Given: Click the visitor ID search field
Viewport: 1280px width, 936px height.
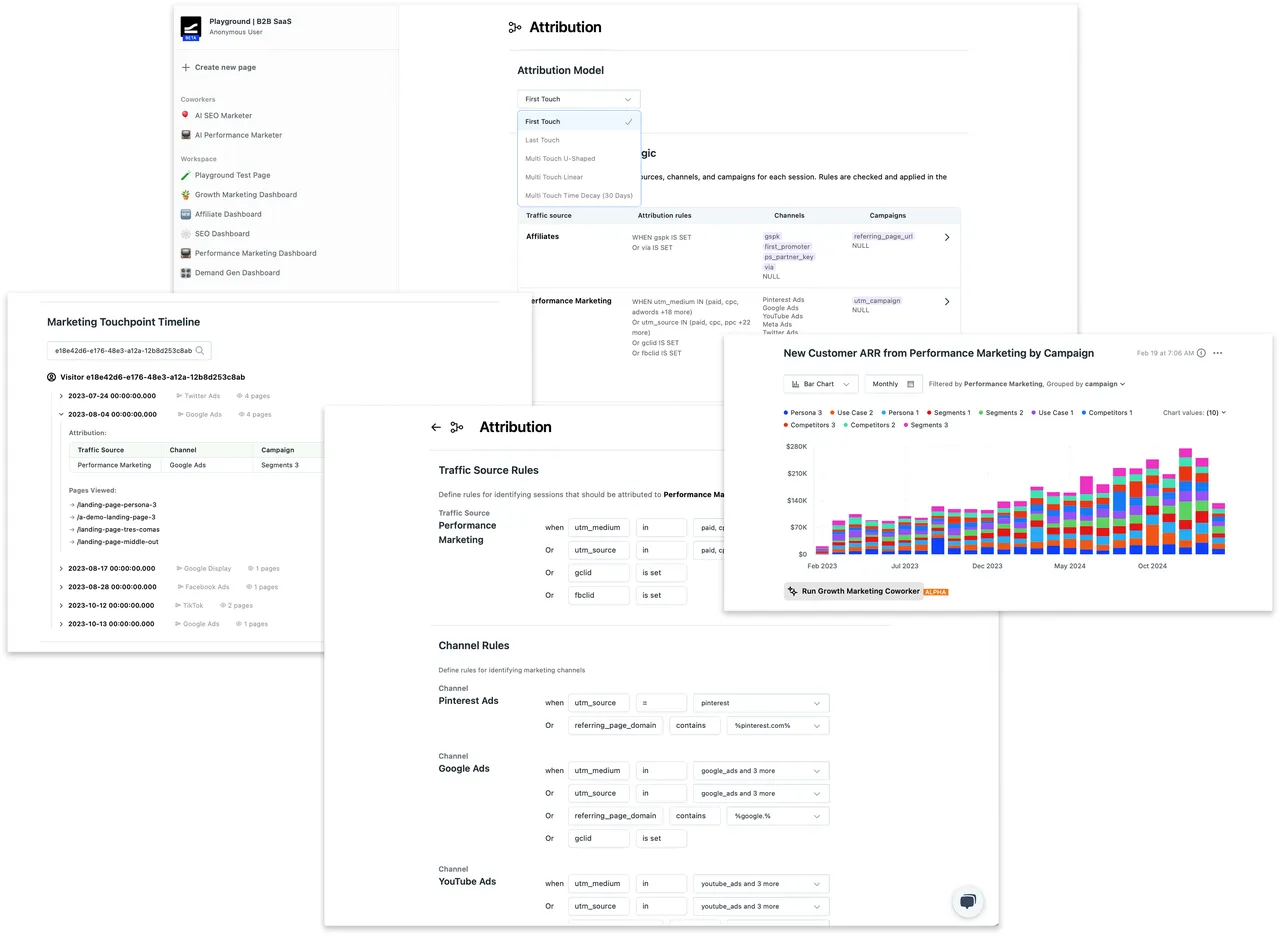Looking at the screenshot, I should pyautogui.click(x=129, y=351).
